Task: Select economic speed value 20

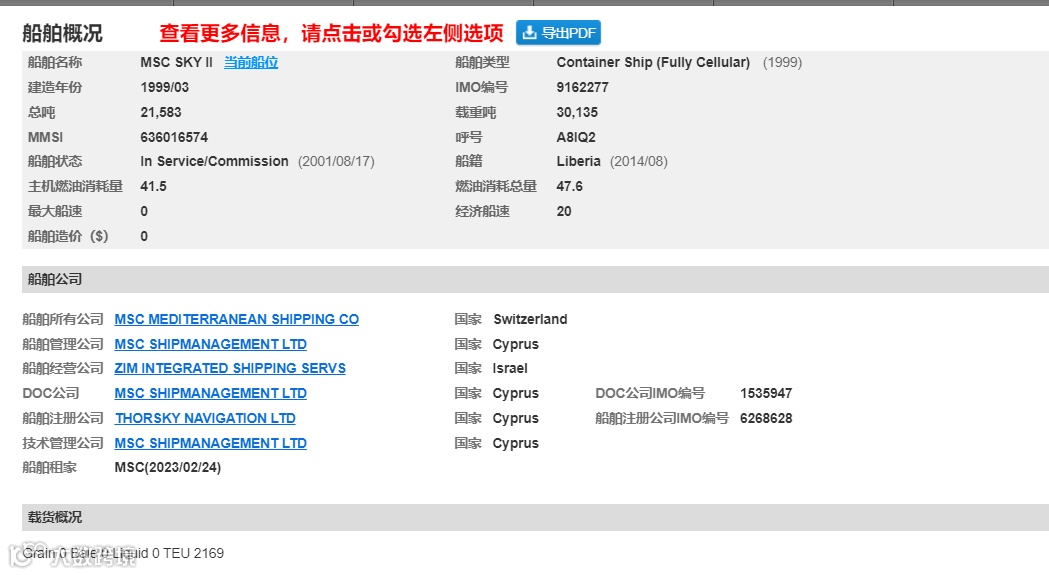Action: (x=564, y=212)
